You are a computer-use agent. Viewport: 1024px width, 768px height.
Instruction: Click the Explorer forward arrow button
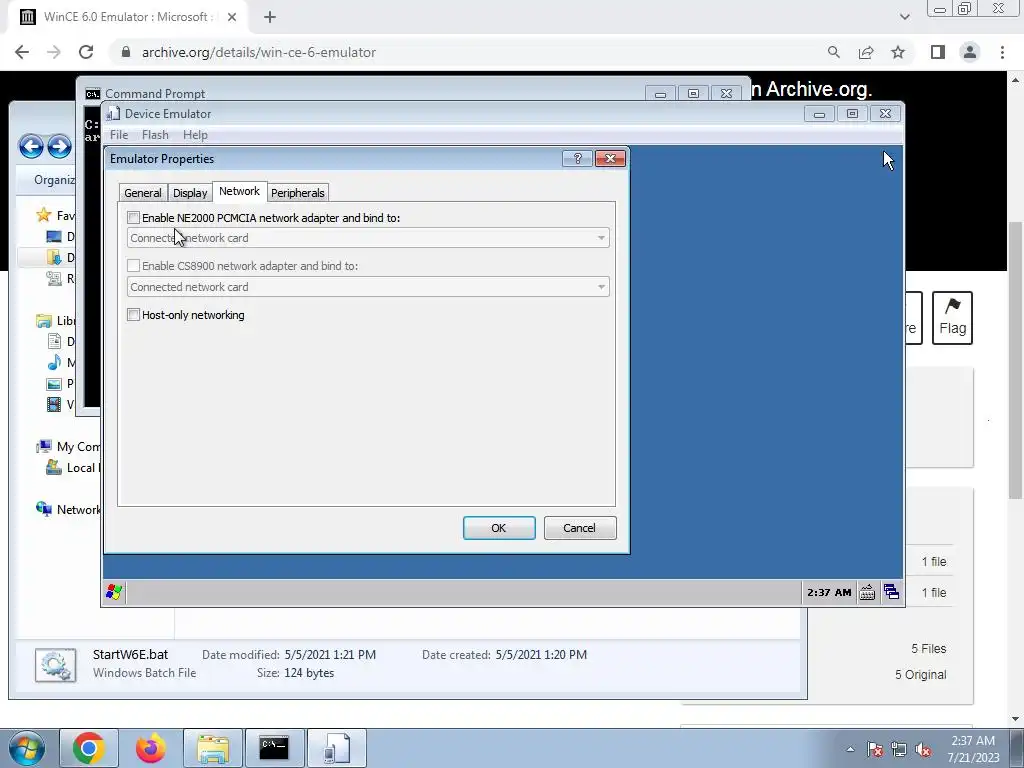point(59,146)
